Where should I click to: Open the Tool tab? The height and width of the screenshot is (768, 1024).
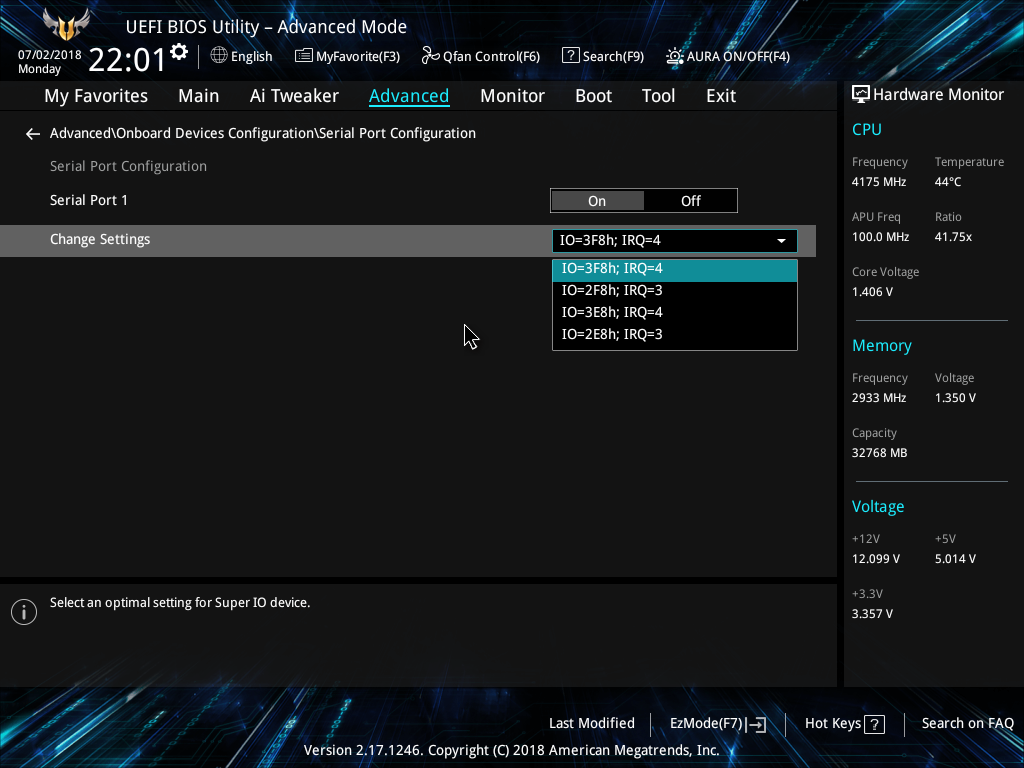(658, 96)
